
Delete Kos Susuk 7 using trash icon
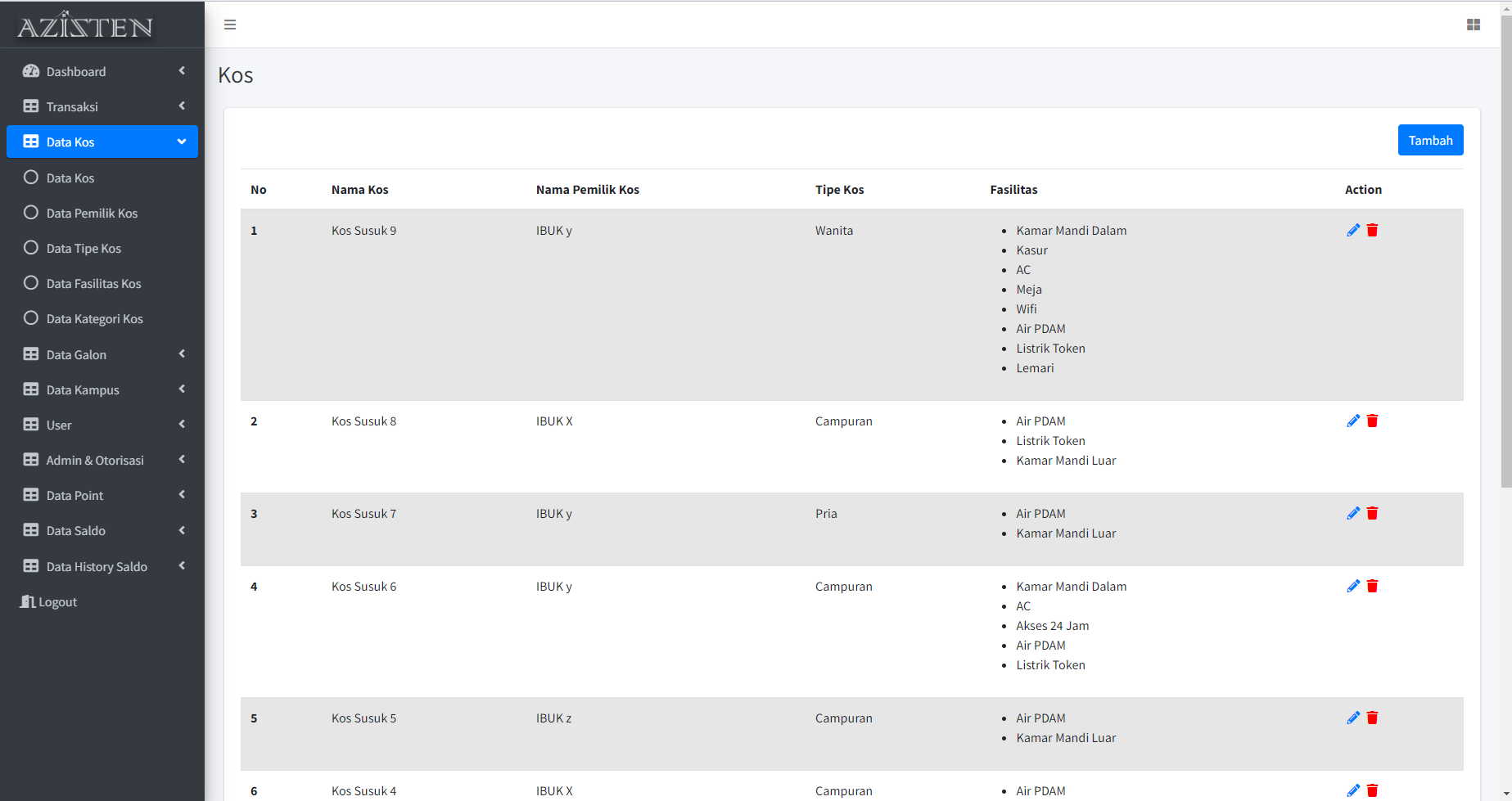(x=1372, y=514)
